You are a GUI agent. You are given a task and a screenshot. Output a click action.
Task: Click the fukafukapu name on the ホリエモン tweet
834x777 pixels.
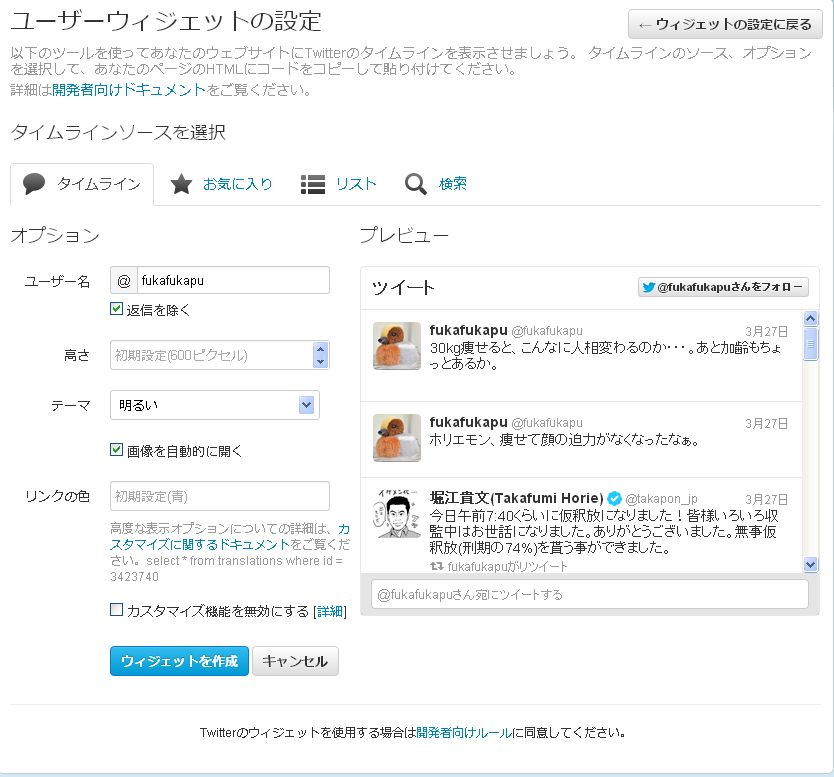469,422
